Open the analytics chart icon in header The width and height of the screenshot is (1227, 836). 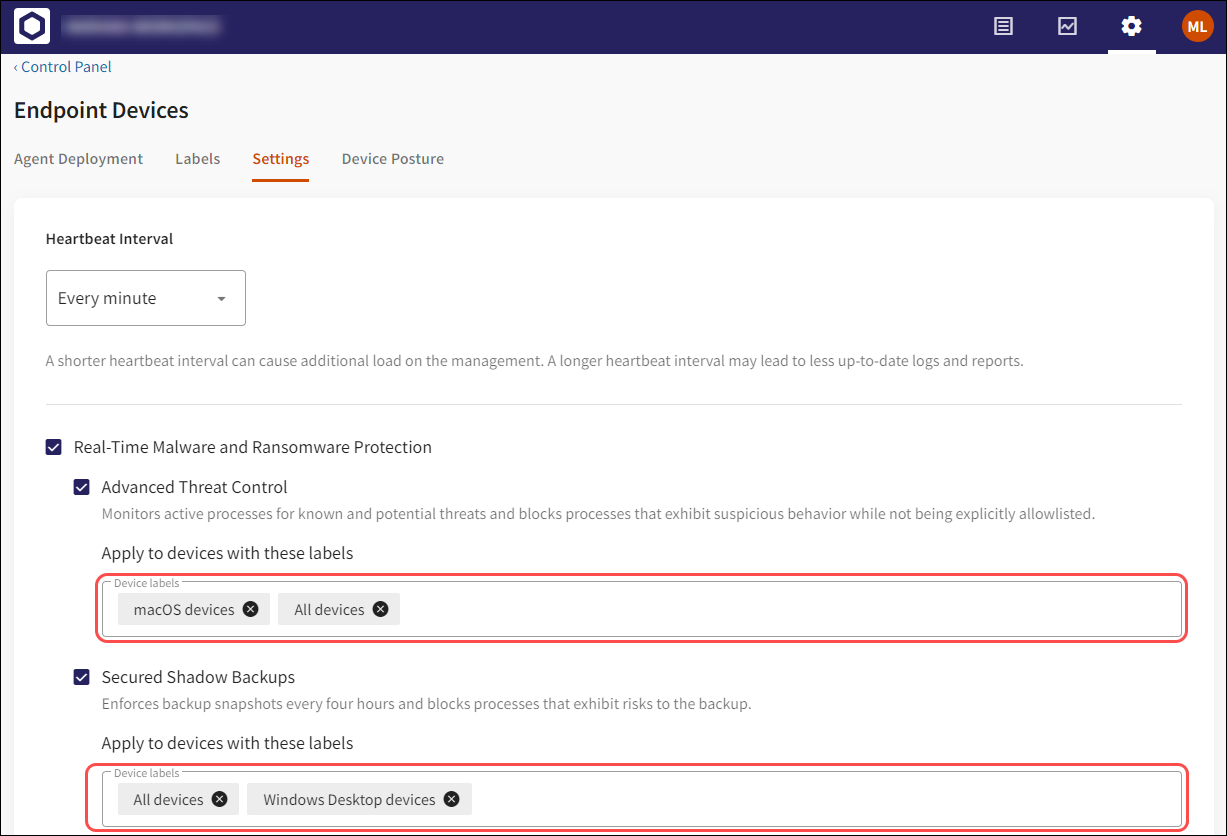click(x=1067, y=27)
